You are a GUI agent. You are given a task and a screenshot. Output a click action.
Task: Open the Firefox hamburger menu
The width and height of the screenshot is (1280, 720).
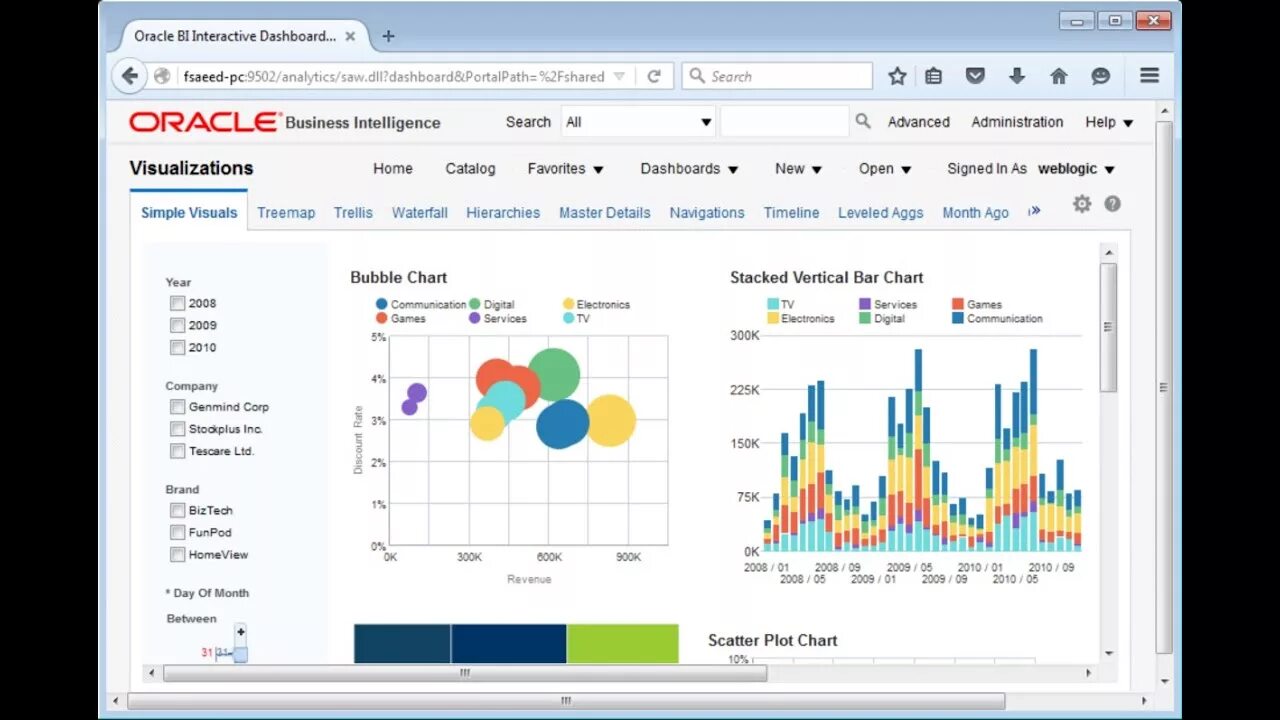(x=1150, y=76)
